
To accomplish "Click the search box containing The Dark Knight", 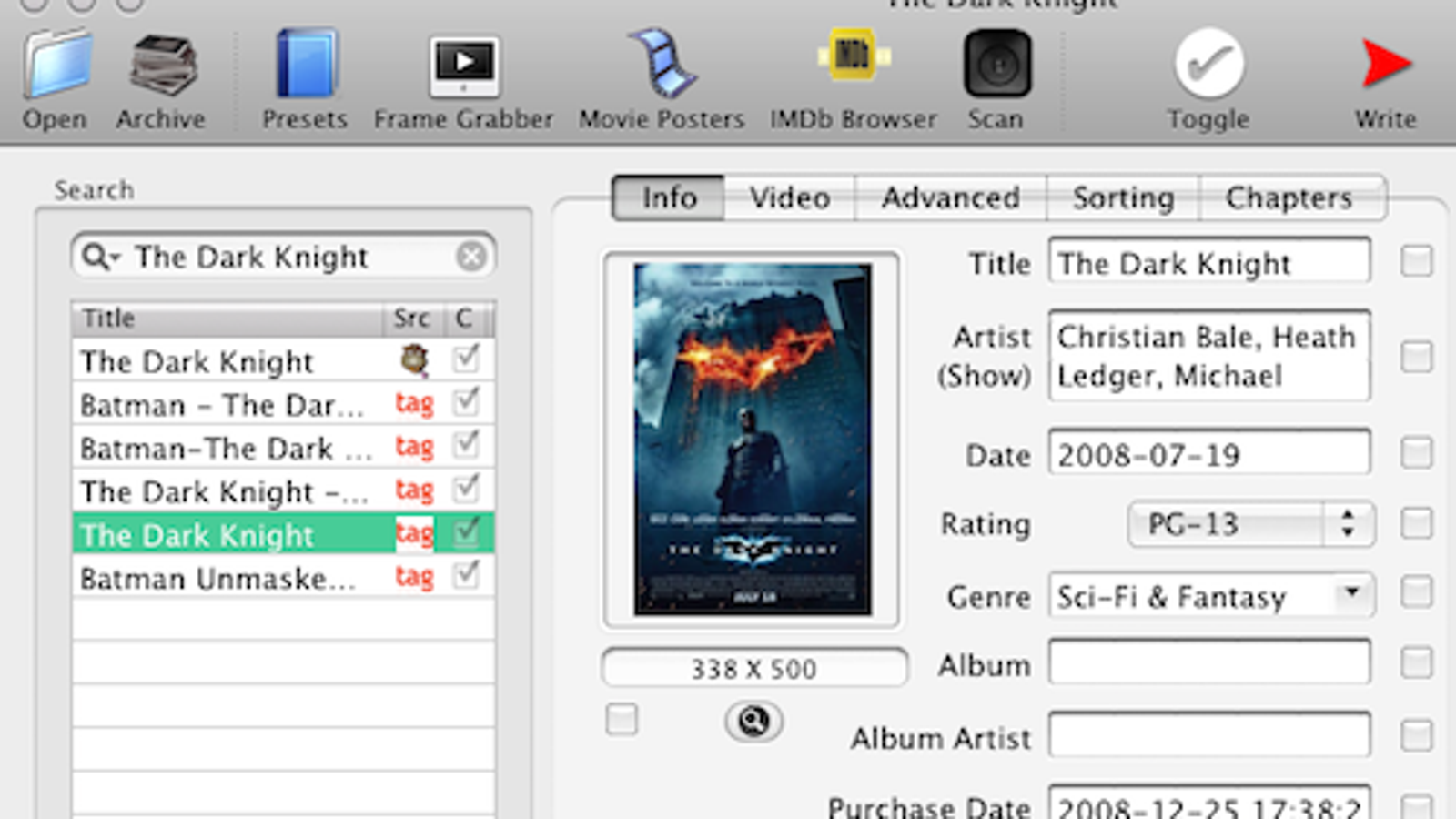I will pyautogui.click(x=284, y=257).
